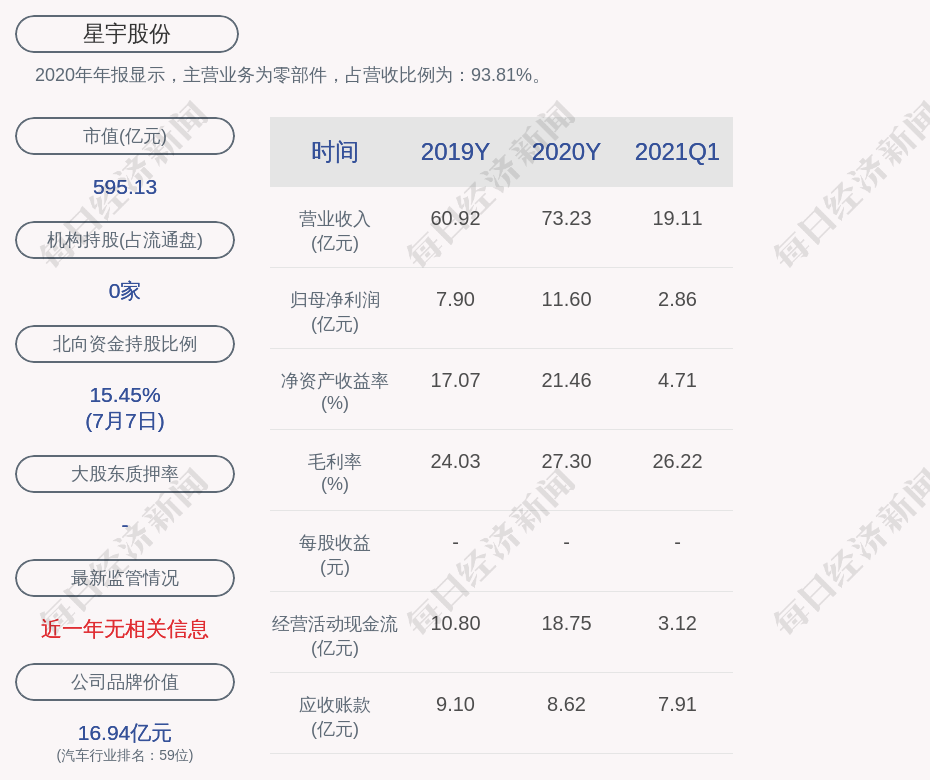The width and height of the screenshot is (930, 780).
Task: Select the 2021Q1 column header
Action: tap(677, 152)
